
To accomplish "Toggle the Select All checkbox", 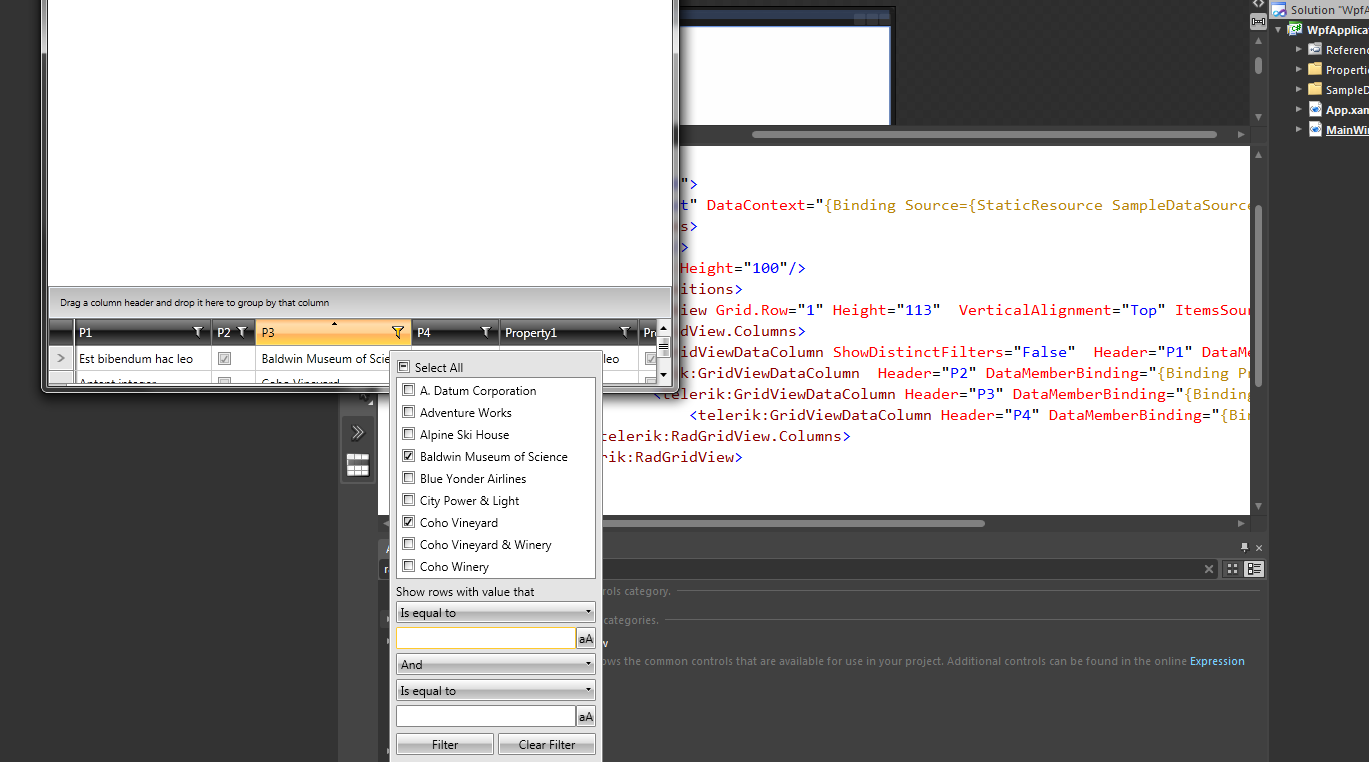I will pyautogui.click(x=403, y=367).
